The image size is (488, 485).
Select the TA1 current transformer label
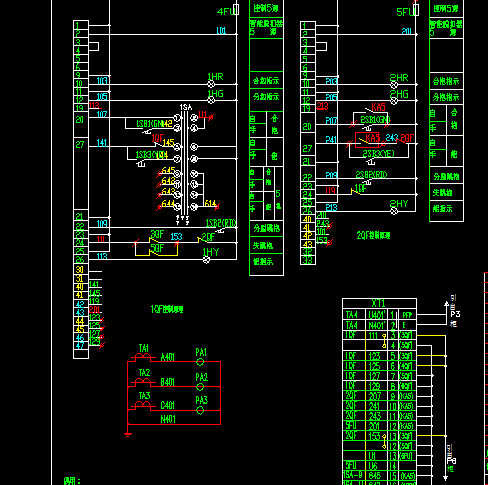[x=144, y=348]
